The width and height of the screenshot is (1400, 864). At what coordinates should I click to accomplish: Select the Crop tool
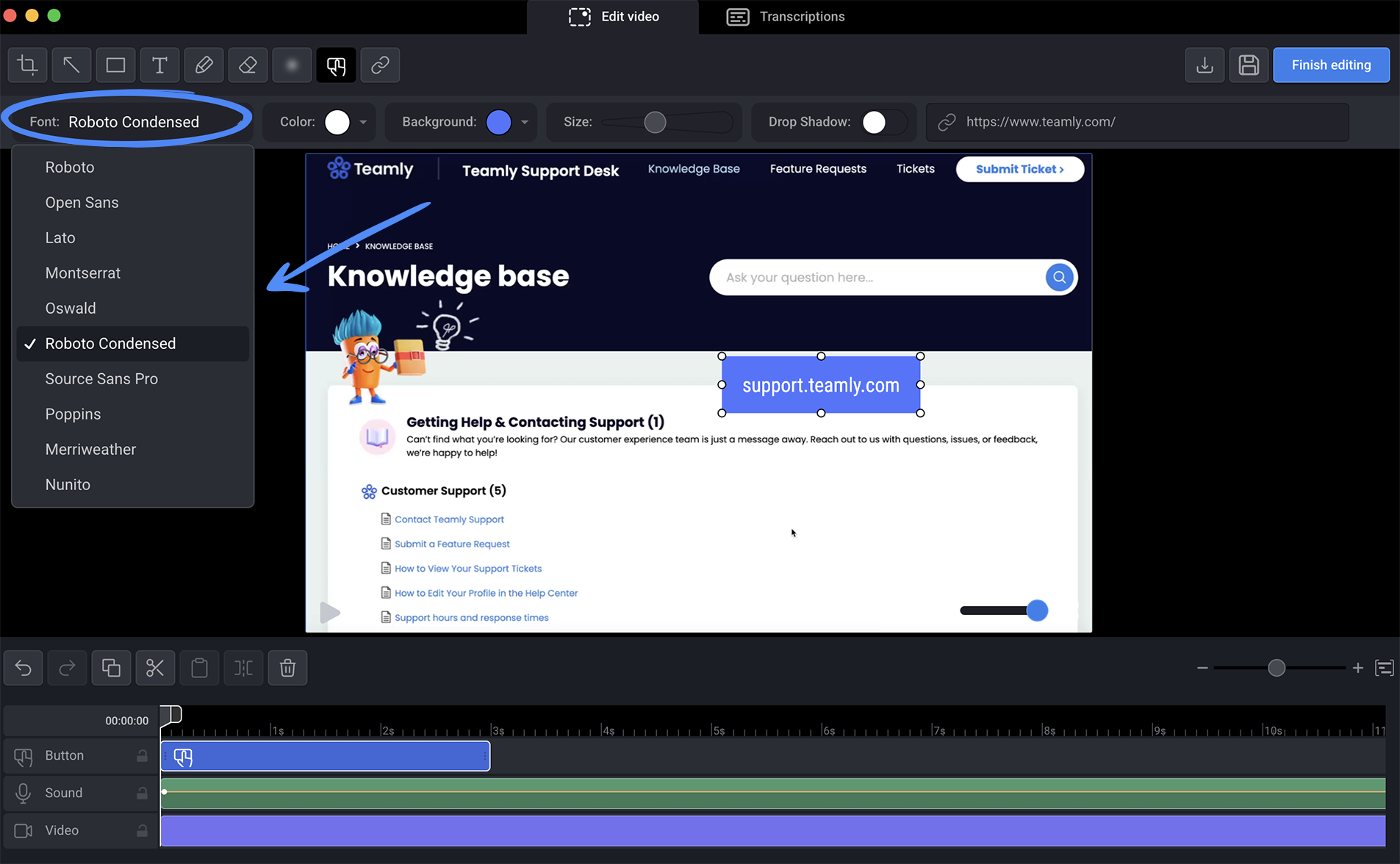28,65
